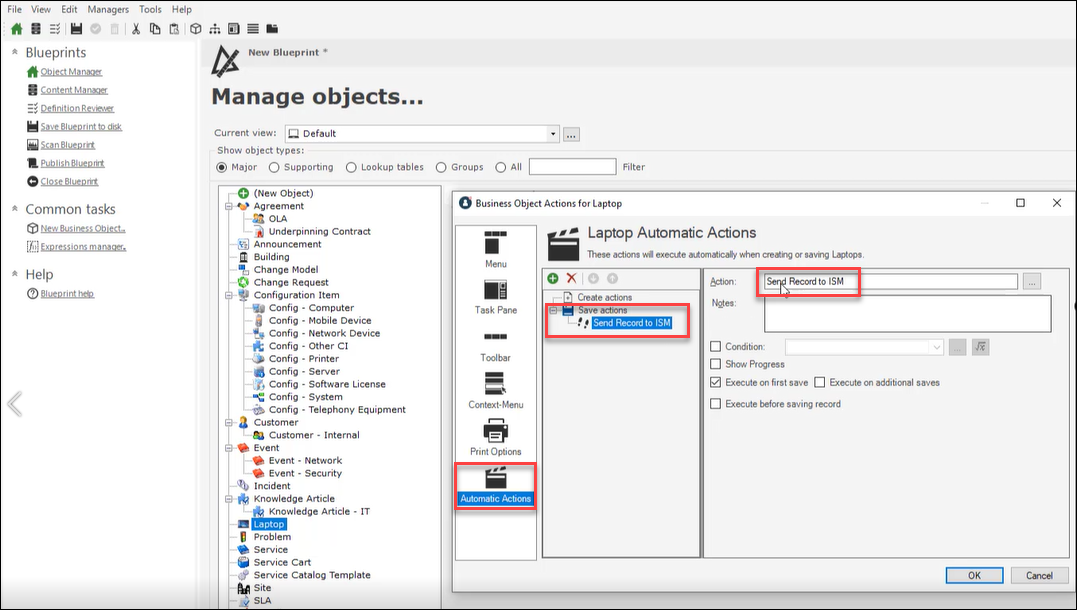Viewport: 1077px width, 610px height.
Task: Uncheck Execute on first save
Action: [715, 382]
